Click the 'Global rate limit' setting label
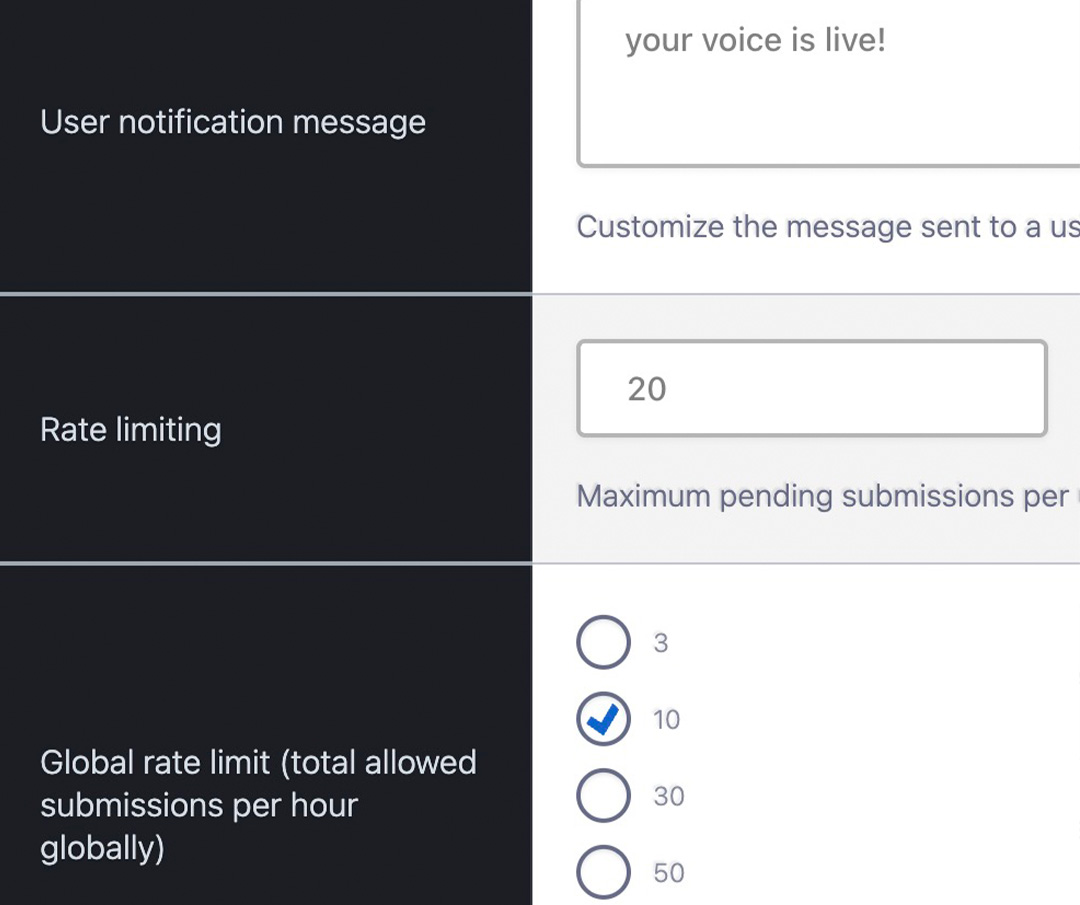Screen dimensions: 1080x905 click(258, 763)
